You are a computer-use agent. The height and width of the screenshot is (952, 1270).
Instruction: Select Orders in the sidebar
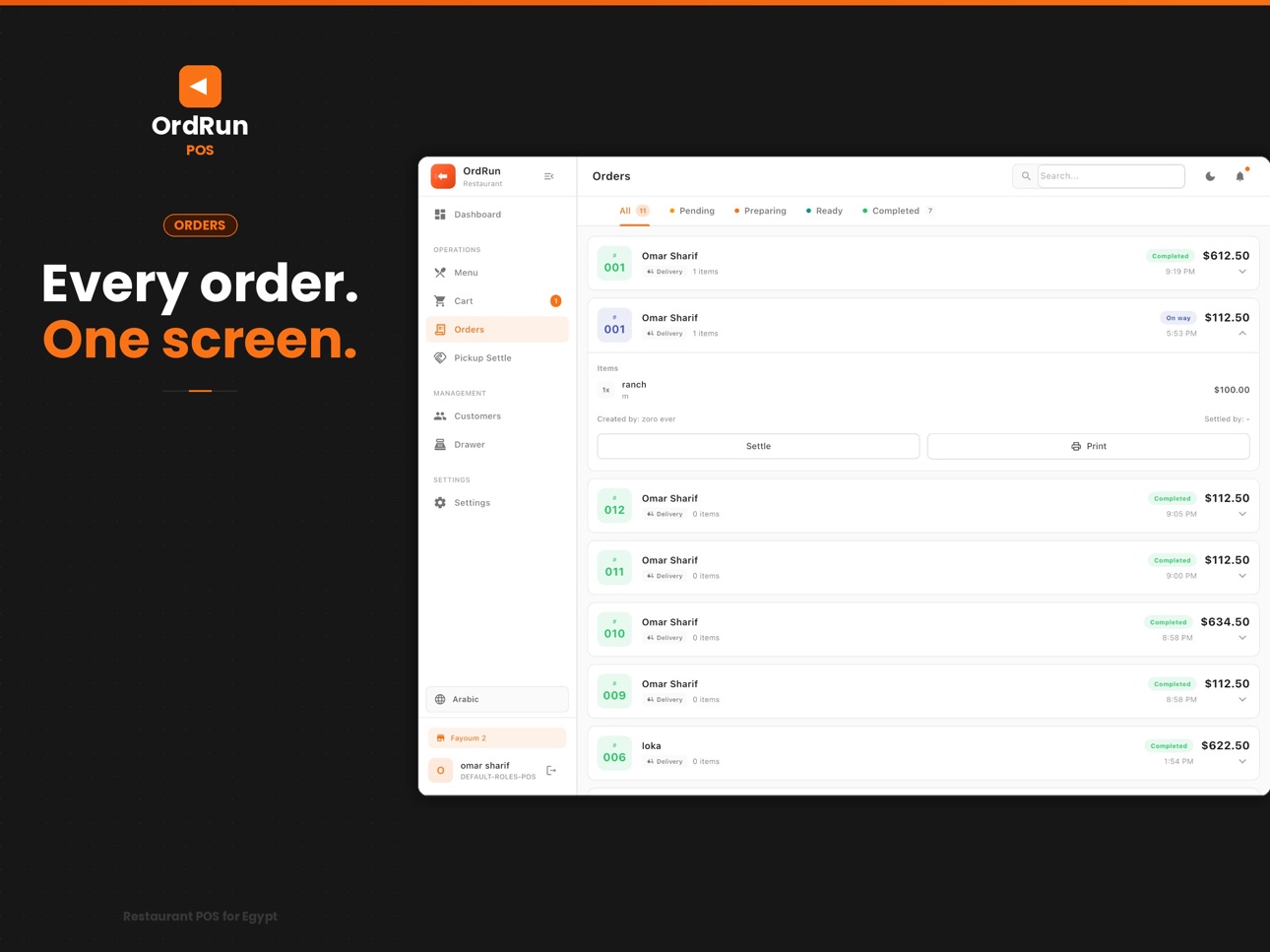click(x=497, y=330)
